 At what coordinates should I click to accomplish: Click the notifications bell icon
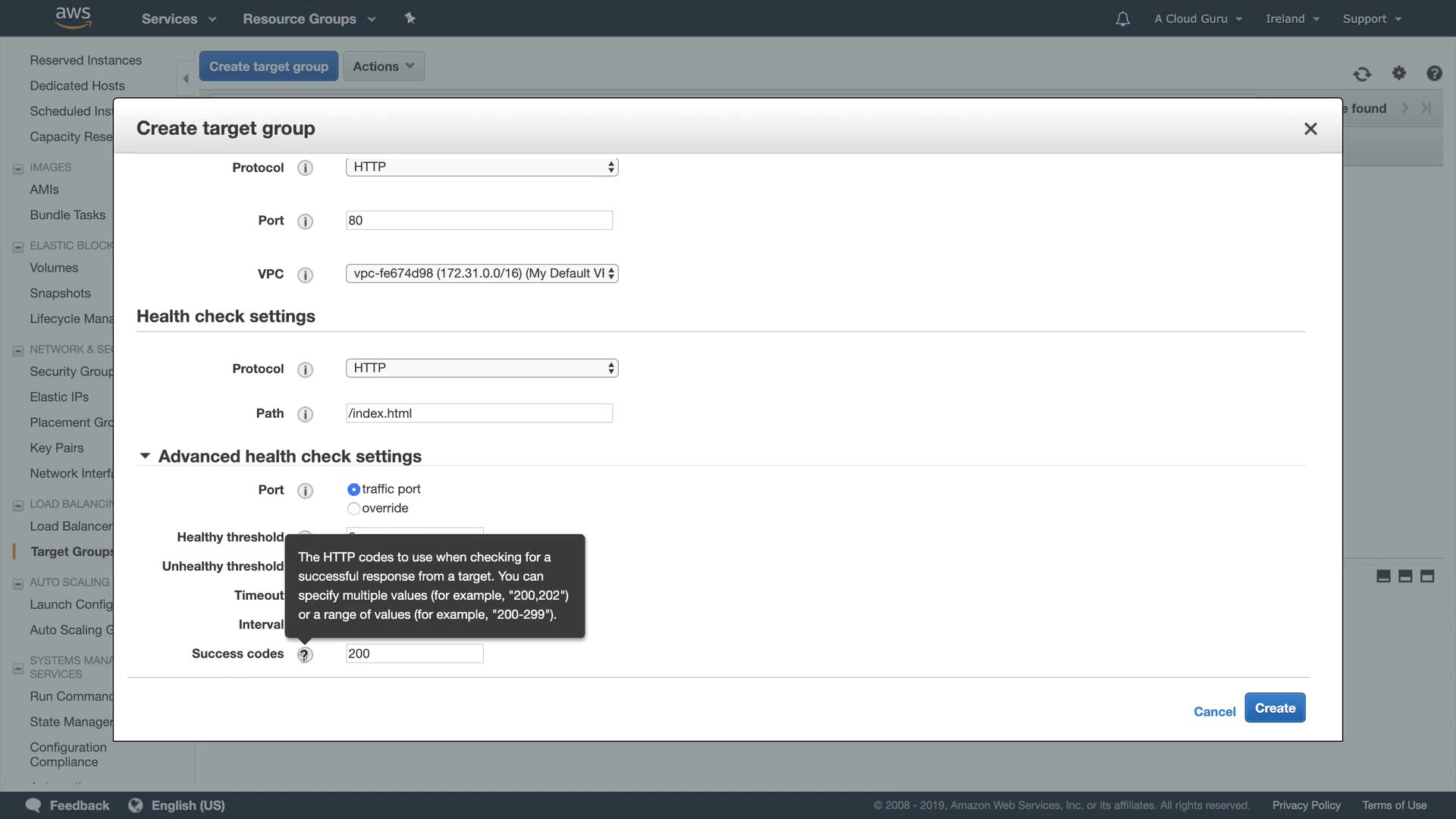click(x=1122, y=19)
